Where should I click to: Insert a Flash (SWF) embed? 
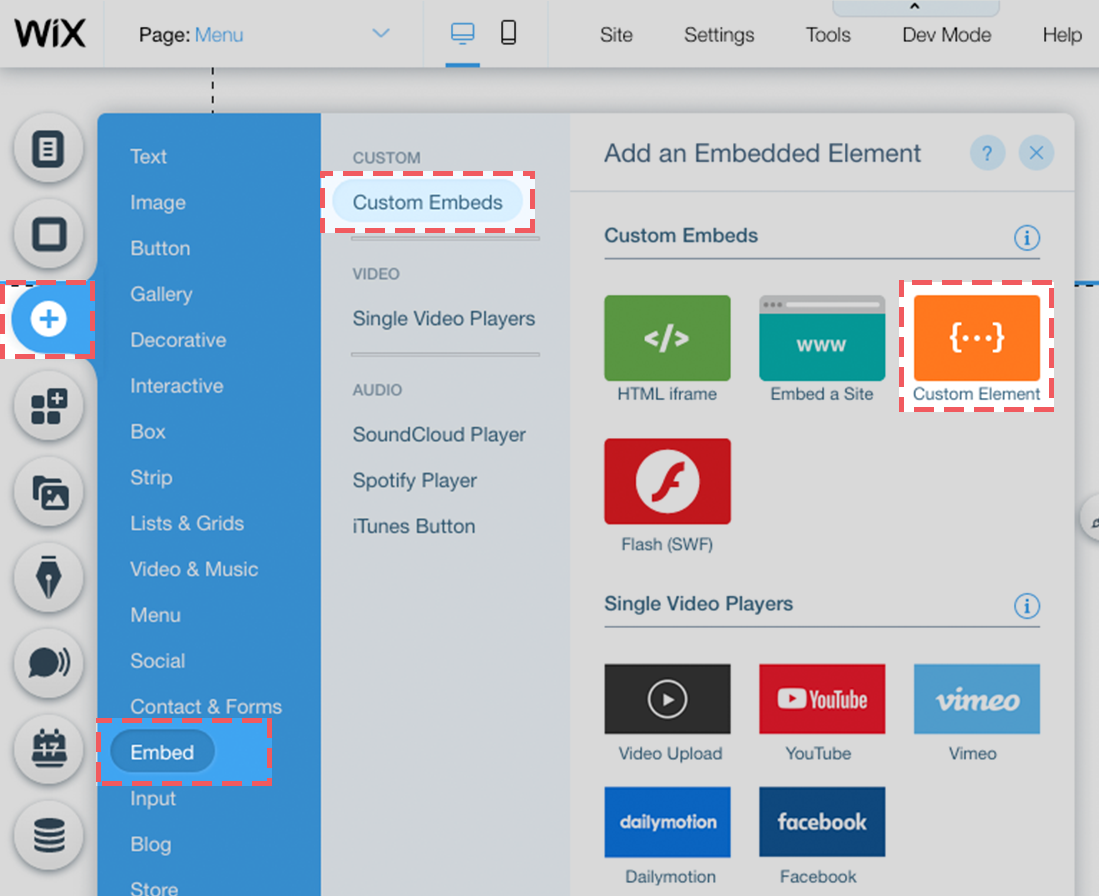point(667,481)
